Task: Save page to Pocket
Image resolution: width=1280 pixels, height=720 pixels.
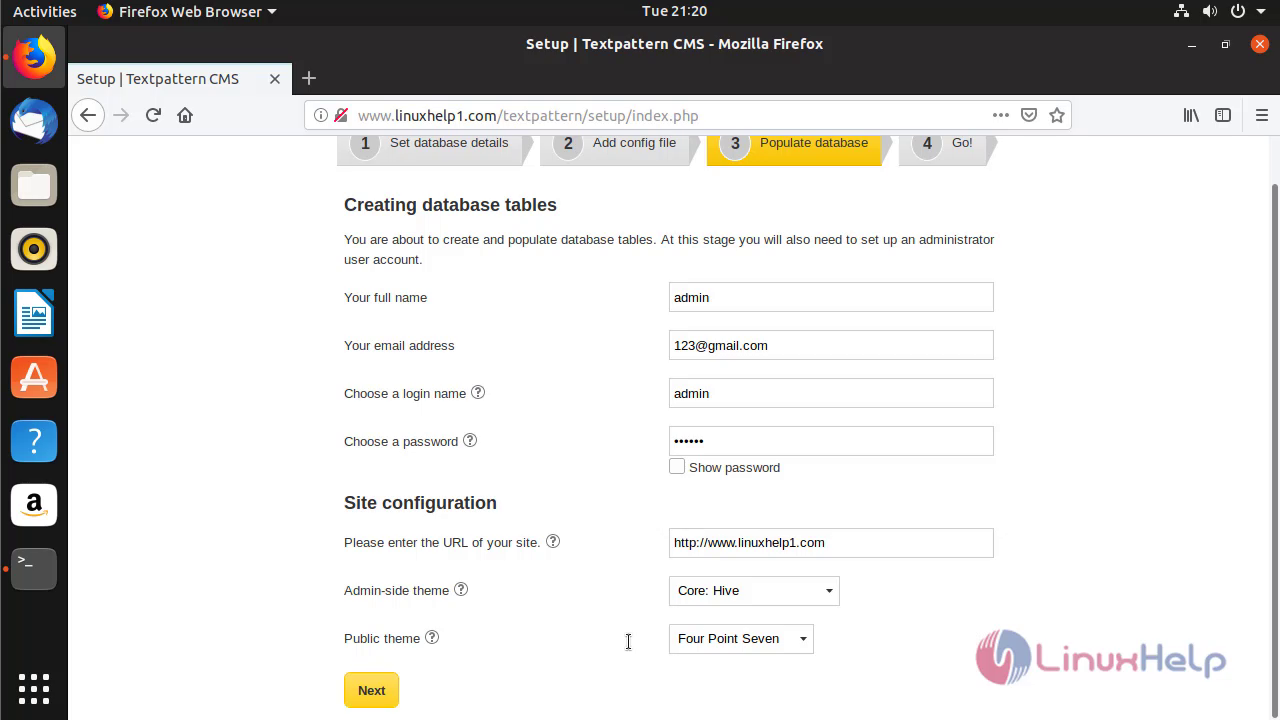Action: pyautogui.click(x=1028, y=115)
